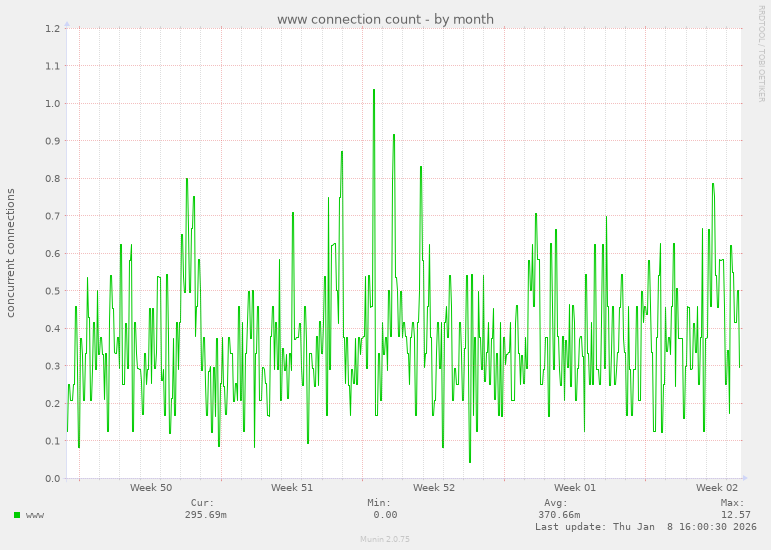Click the 'Last update' timestamp text
The height and width of the screenshot is (550, 771).
click(646, 527)
